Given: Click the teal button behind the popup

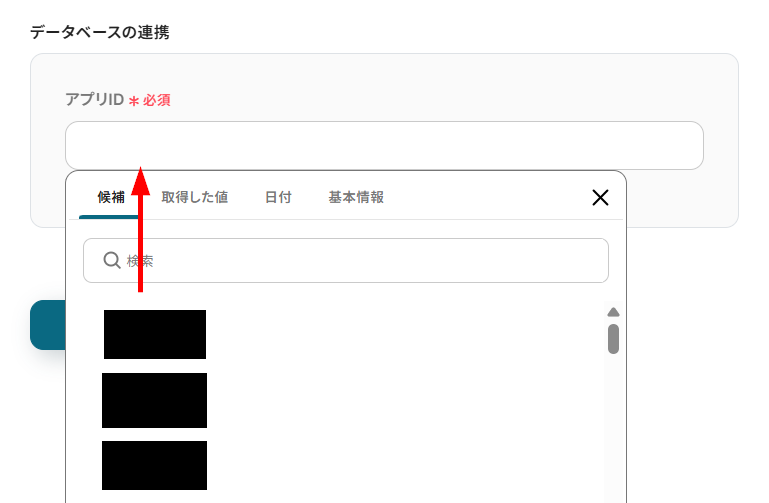Looking at the screenshot, I should pos(48,325).
